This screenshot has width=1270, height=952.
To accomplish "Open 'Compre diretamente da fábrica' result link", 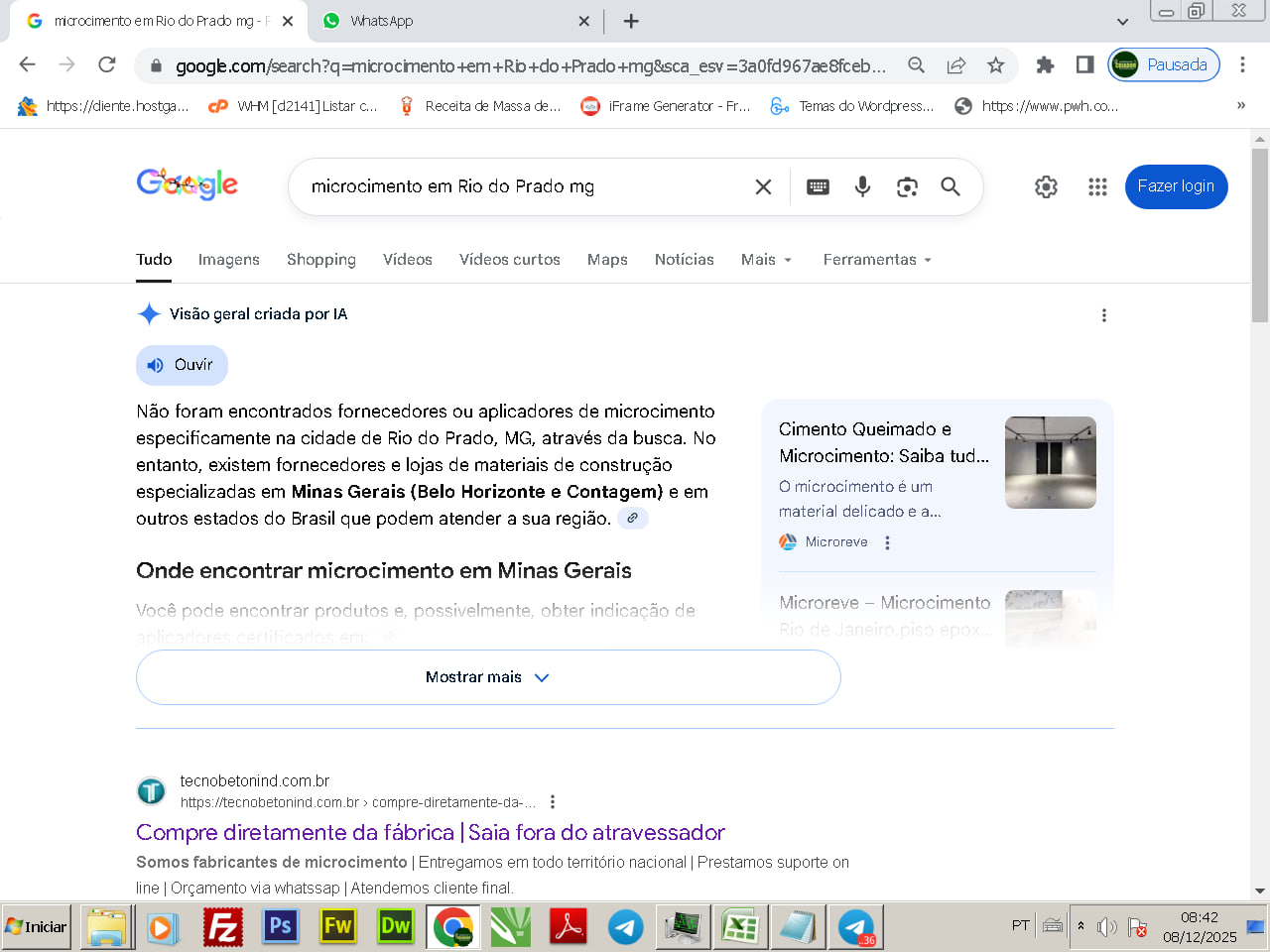I will 430,832.
